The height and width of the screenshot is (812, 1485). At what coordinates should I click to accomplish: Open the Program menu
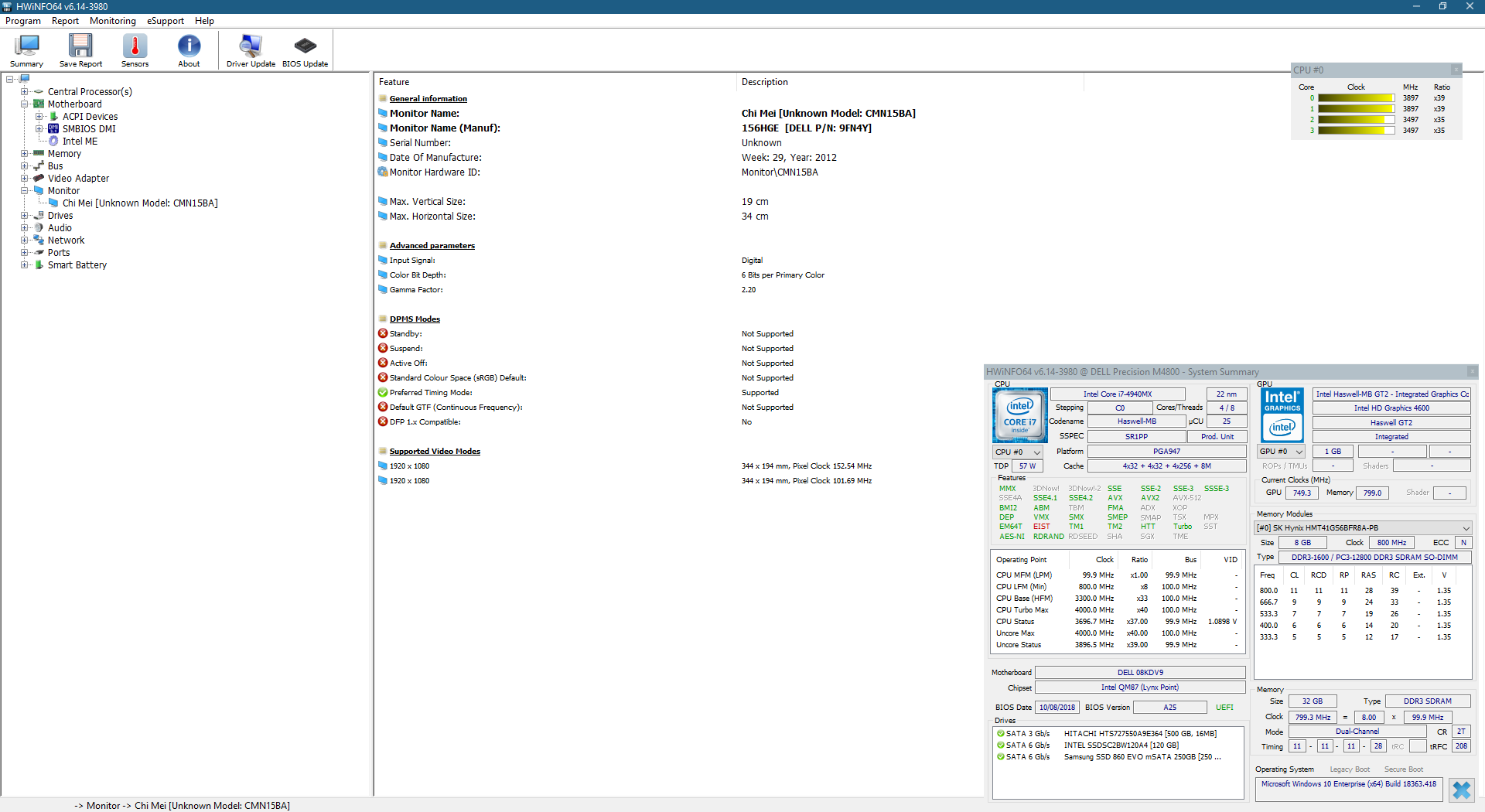23,21
